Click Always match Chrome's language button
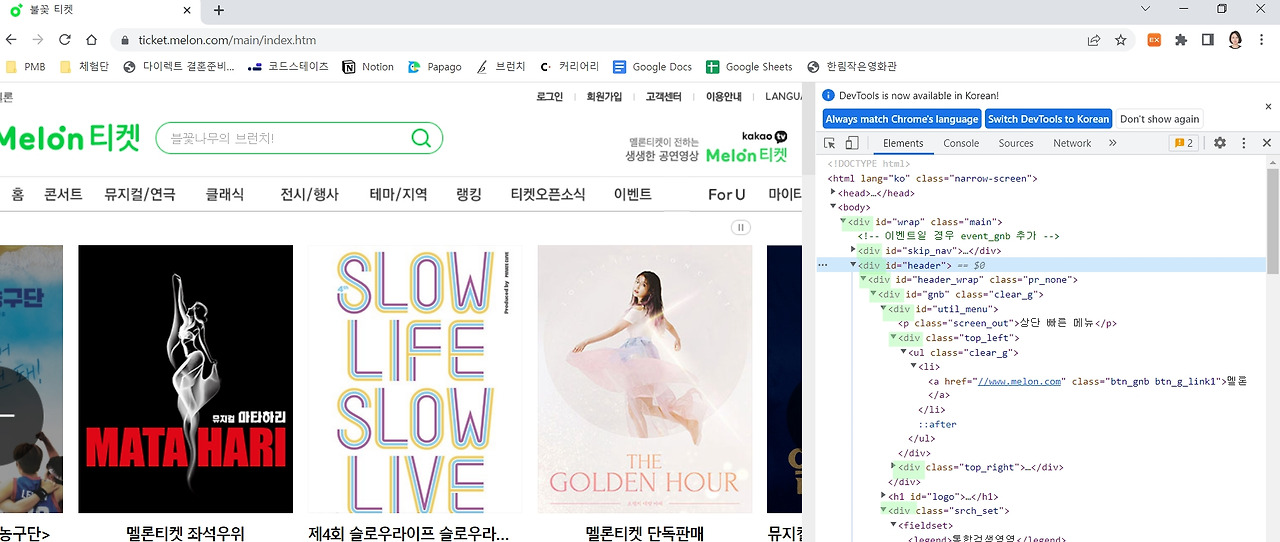The image size is (1280, 542). 901,119
